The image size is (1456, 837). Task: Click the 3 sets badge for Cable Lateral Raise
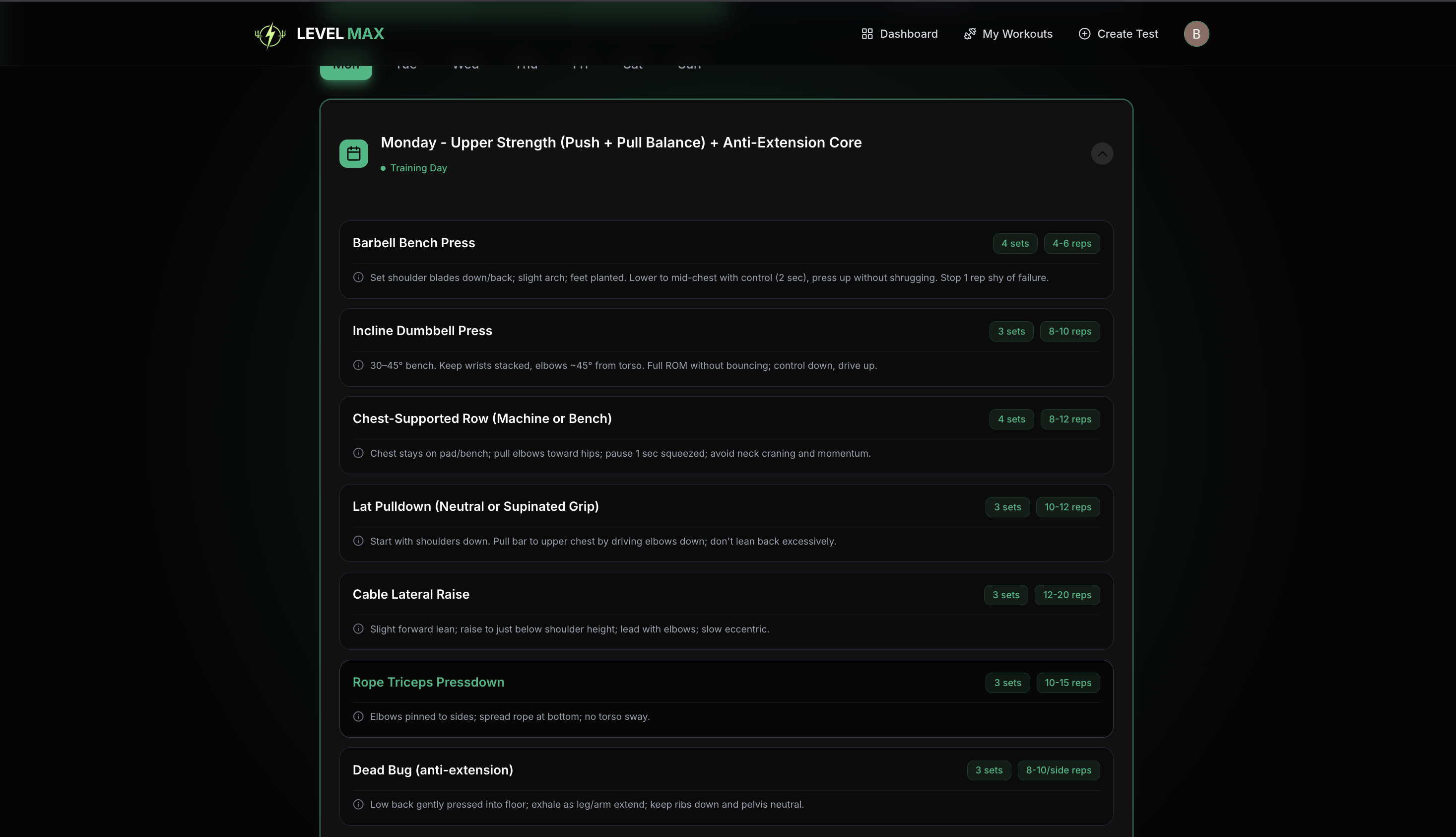[x=1006, y=596]
